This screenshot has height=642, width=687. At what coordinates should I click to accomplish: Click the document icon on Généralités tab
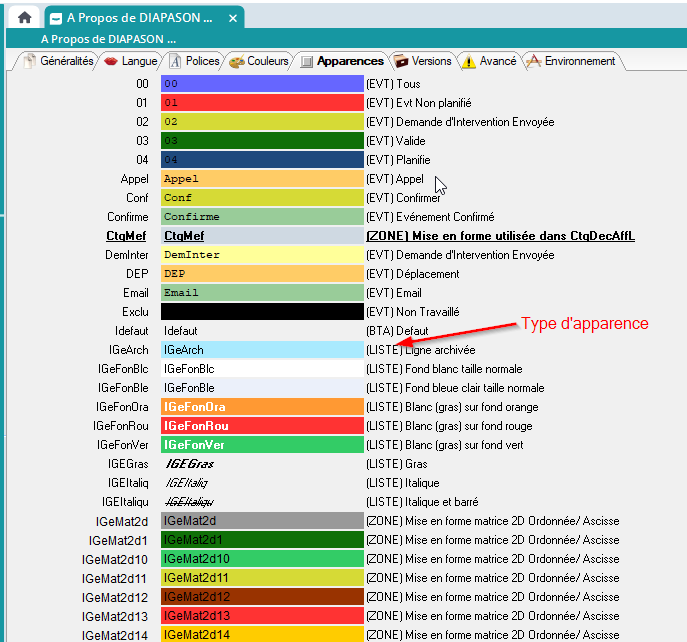(30, 62)
